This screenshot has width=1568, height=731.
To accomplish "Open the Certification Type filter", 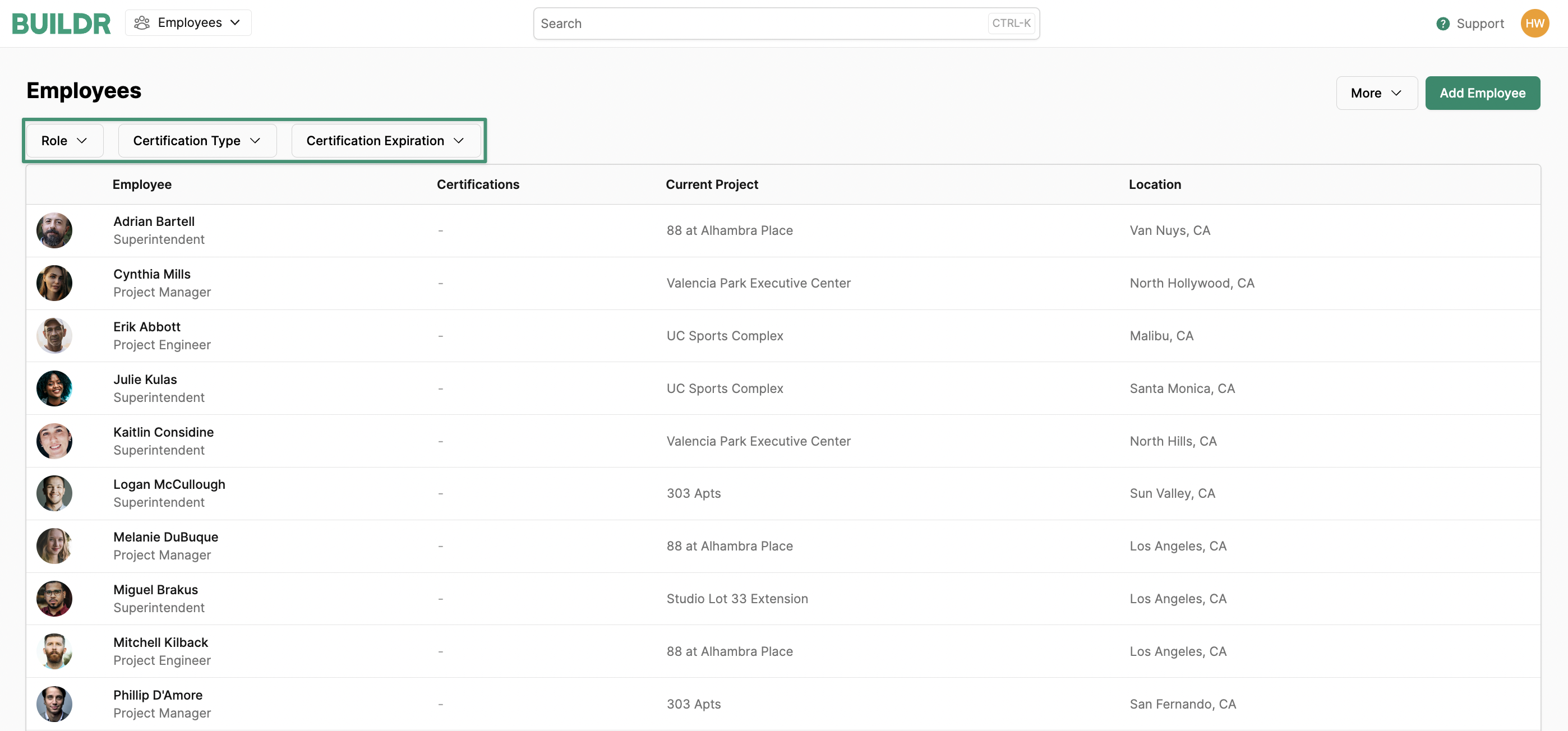I will click(197, 141).
